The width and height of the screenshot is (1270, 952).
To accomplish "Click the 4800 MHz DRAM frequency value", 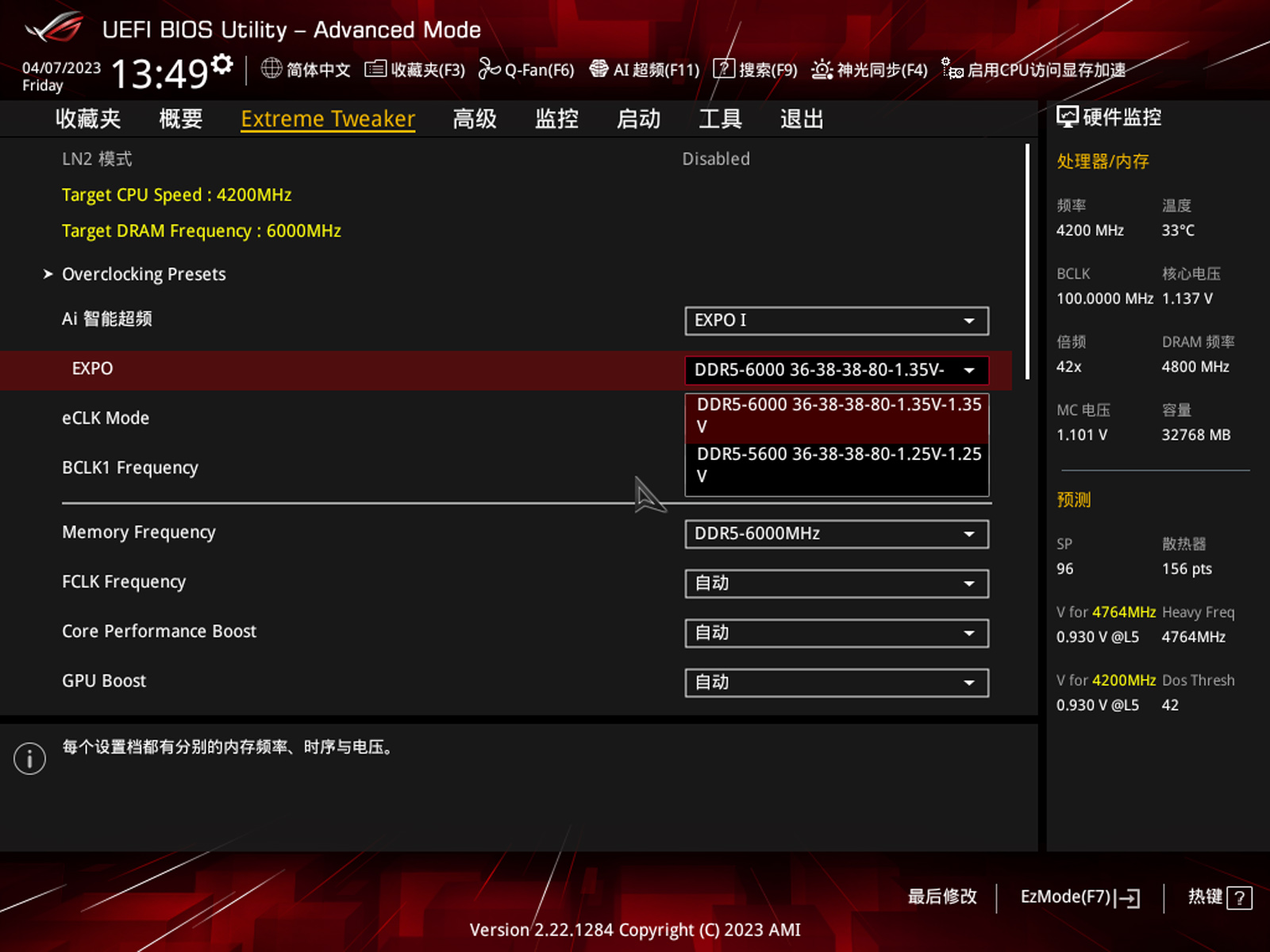I will (1195, 367).
